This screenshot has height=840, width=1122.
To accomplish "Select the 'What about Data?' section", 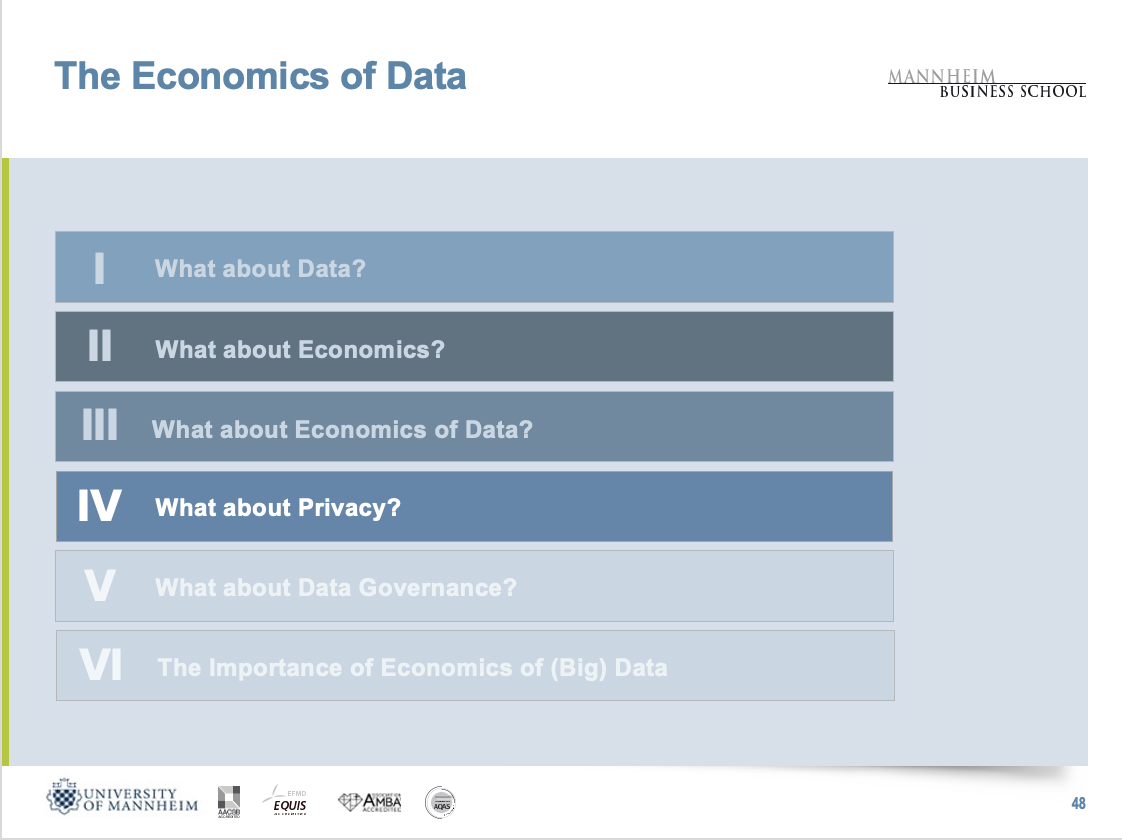I will 260,268.
